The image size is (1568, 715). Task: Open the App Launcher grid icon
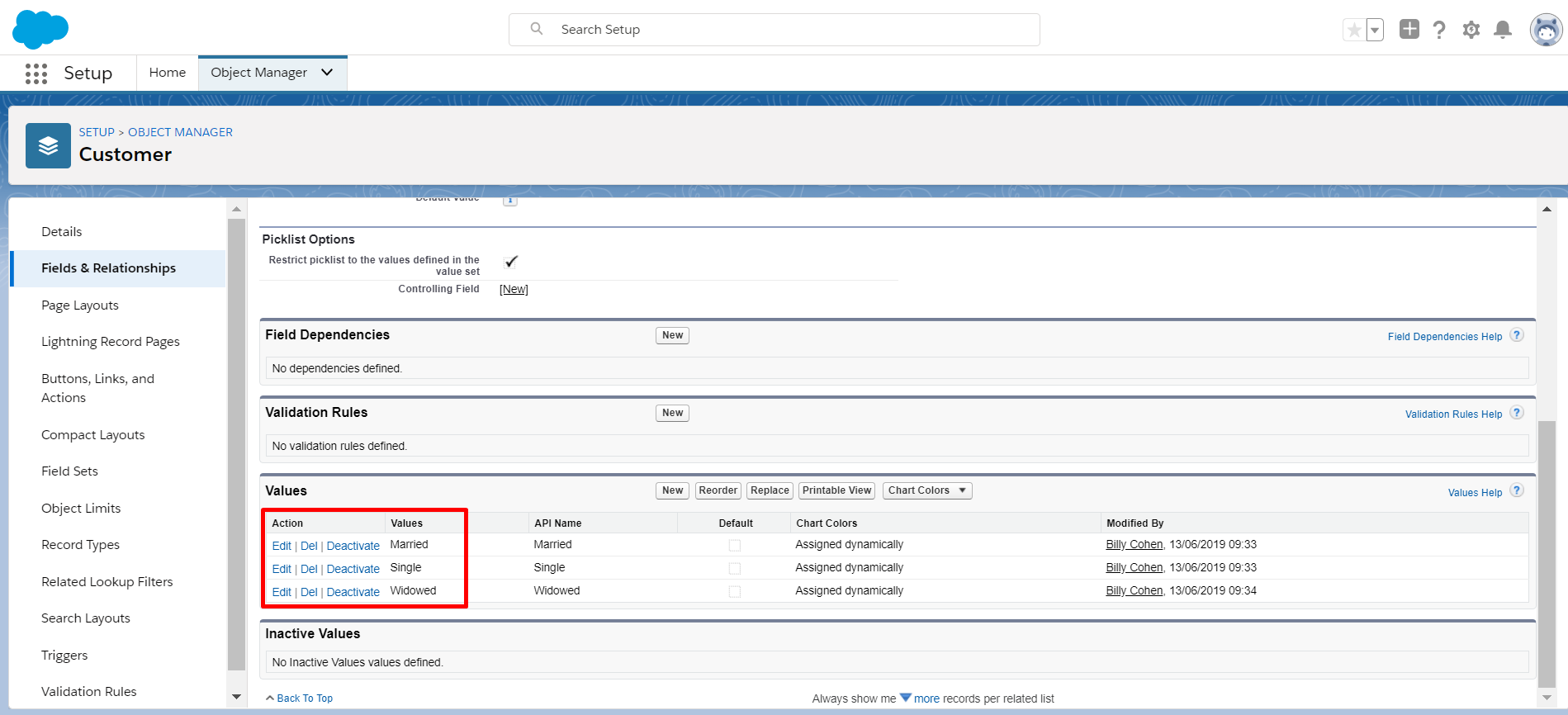point(36,73)
